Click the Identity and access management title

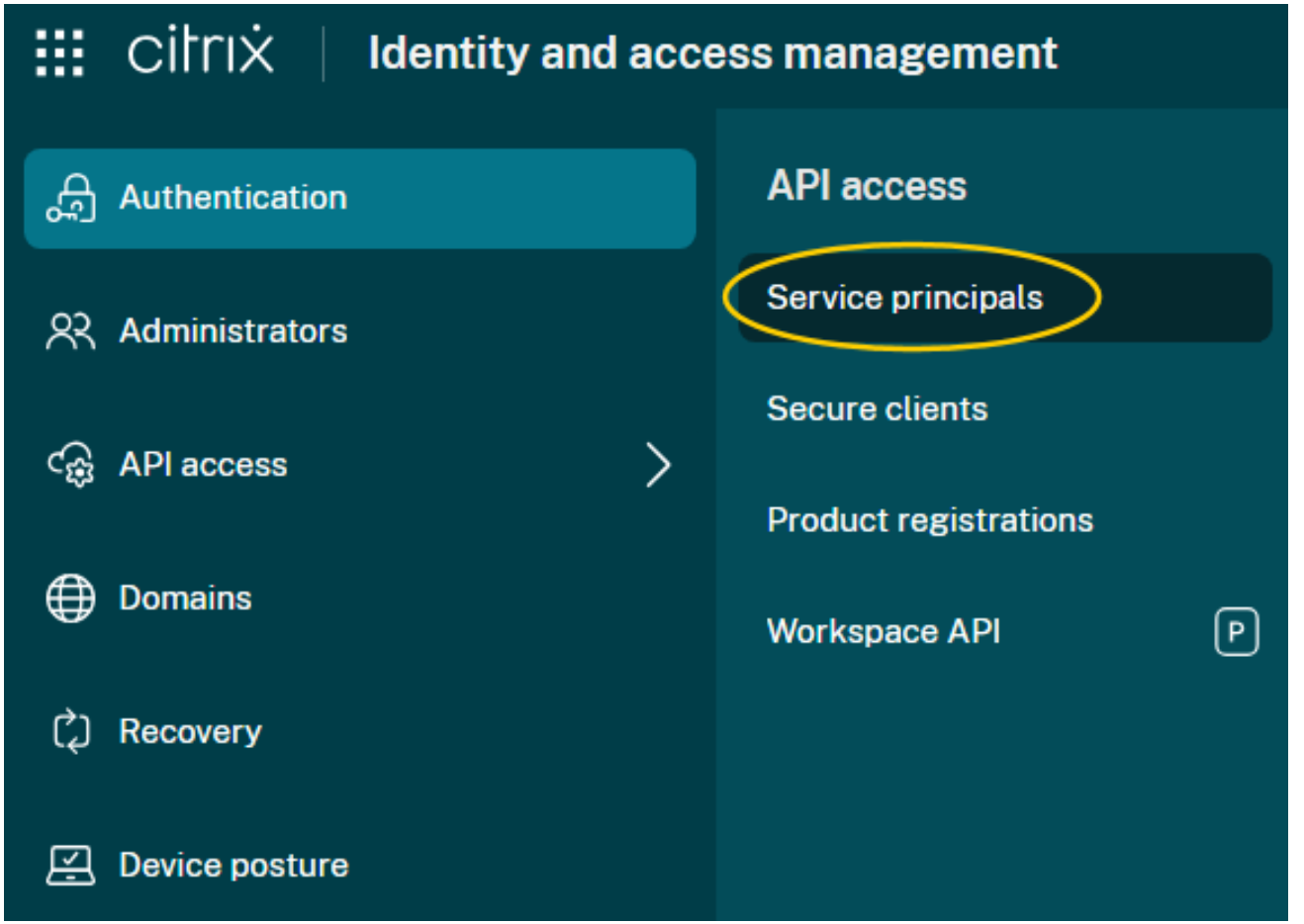712,52
